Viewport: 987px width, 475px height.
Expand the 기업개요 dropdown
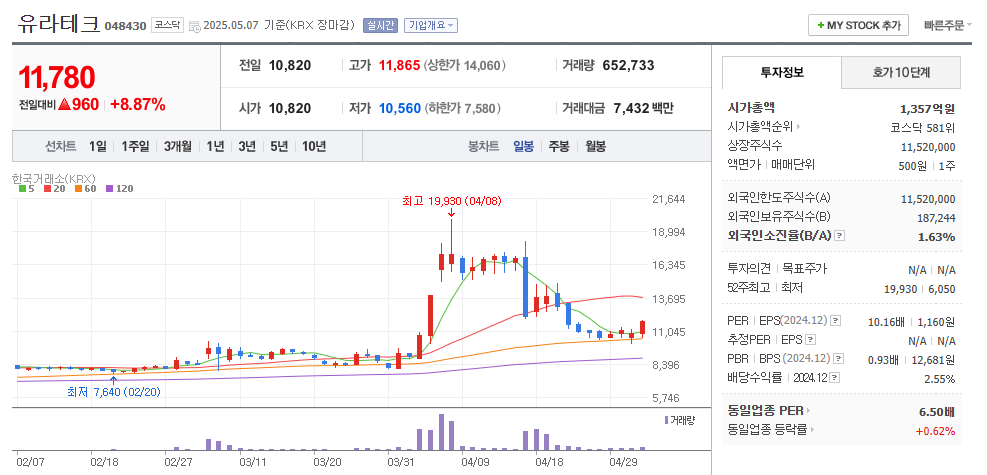pos(431,25)
